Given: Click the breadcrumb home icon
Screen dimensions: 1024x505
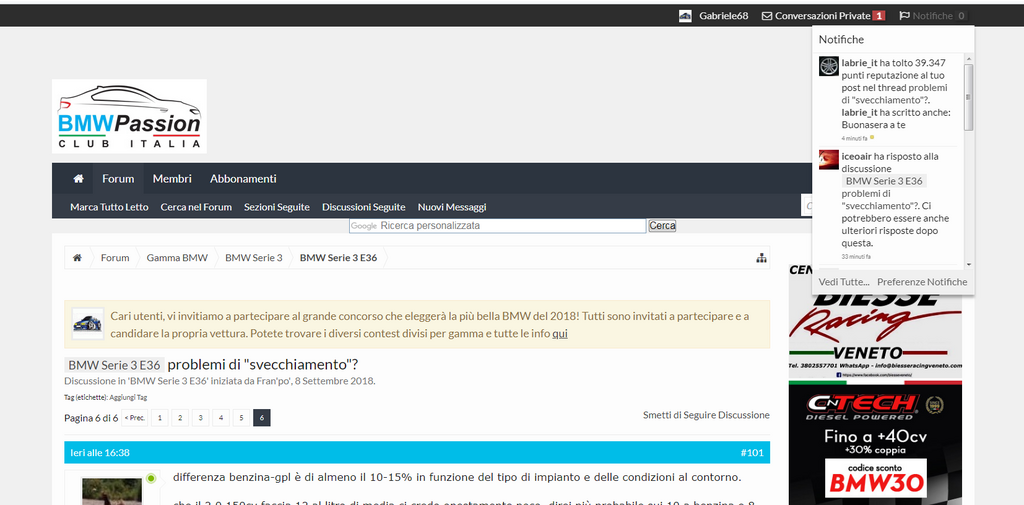Looking at the screenshot, I should point(77,257).
